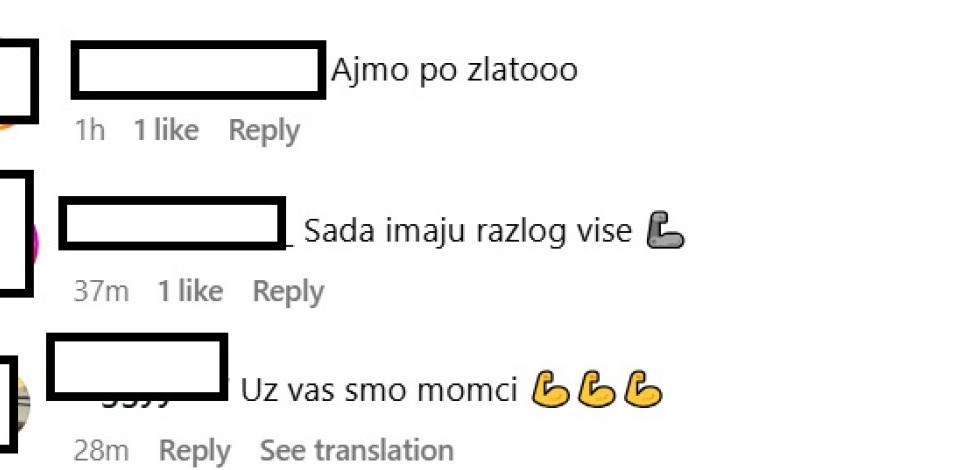
Task: Open the profile picture beside 'Ajmo po zlatooo'
Action: coord(18,81)
